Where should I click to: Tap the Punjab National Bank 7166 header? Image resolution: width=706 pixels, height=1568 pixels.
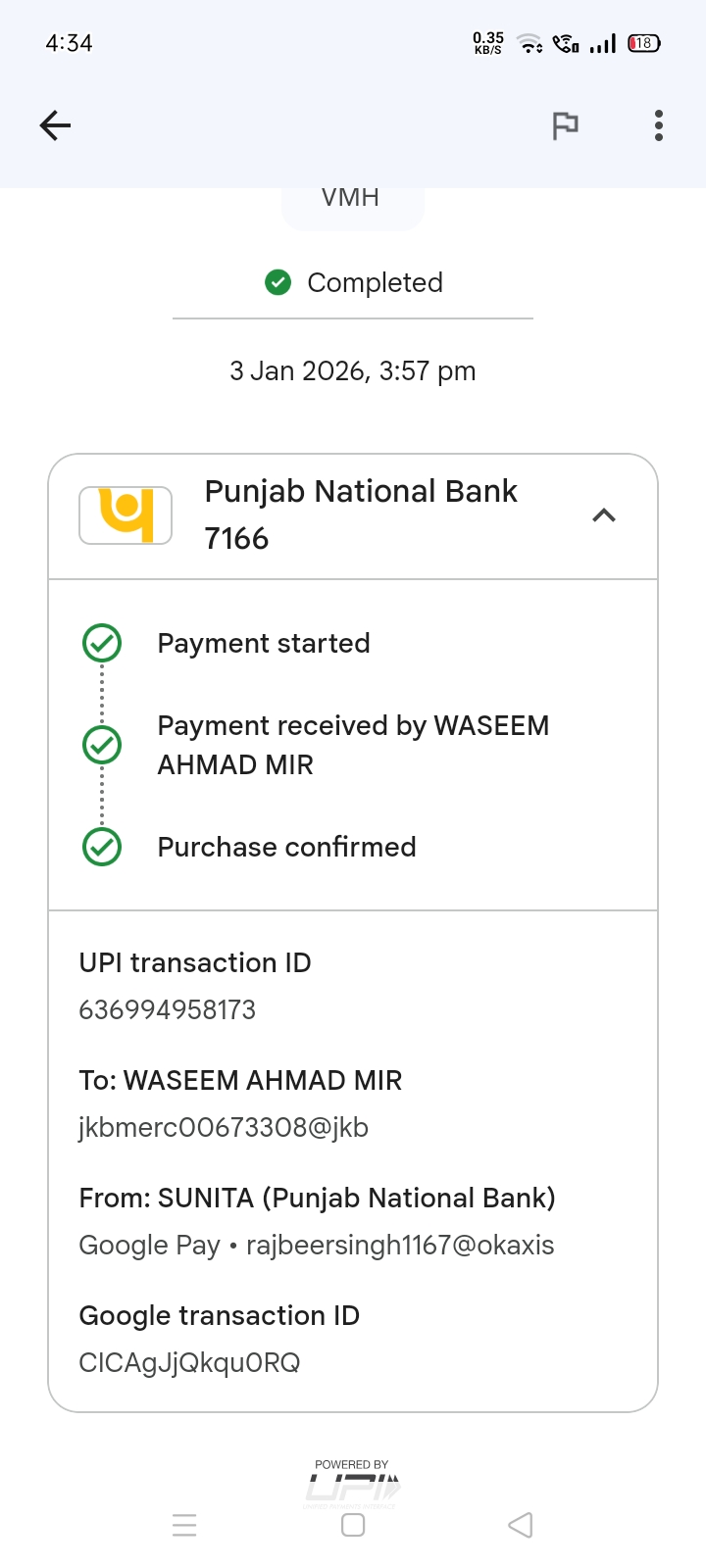[361, 514]
